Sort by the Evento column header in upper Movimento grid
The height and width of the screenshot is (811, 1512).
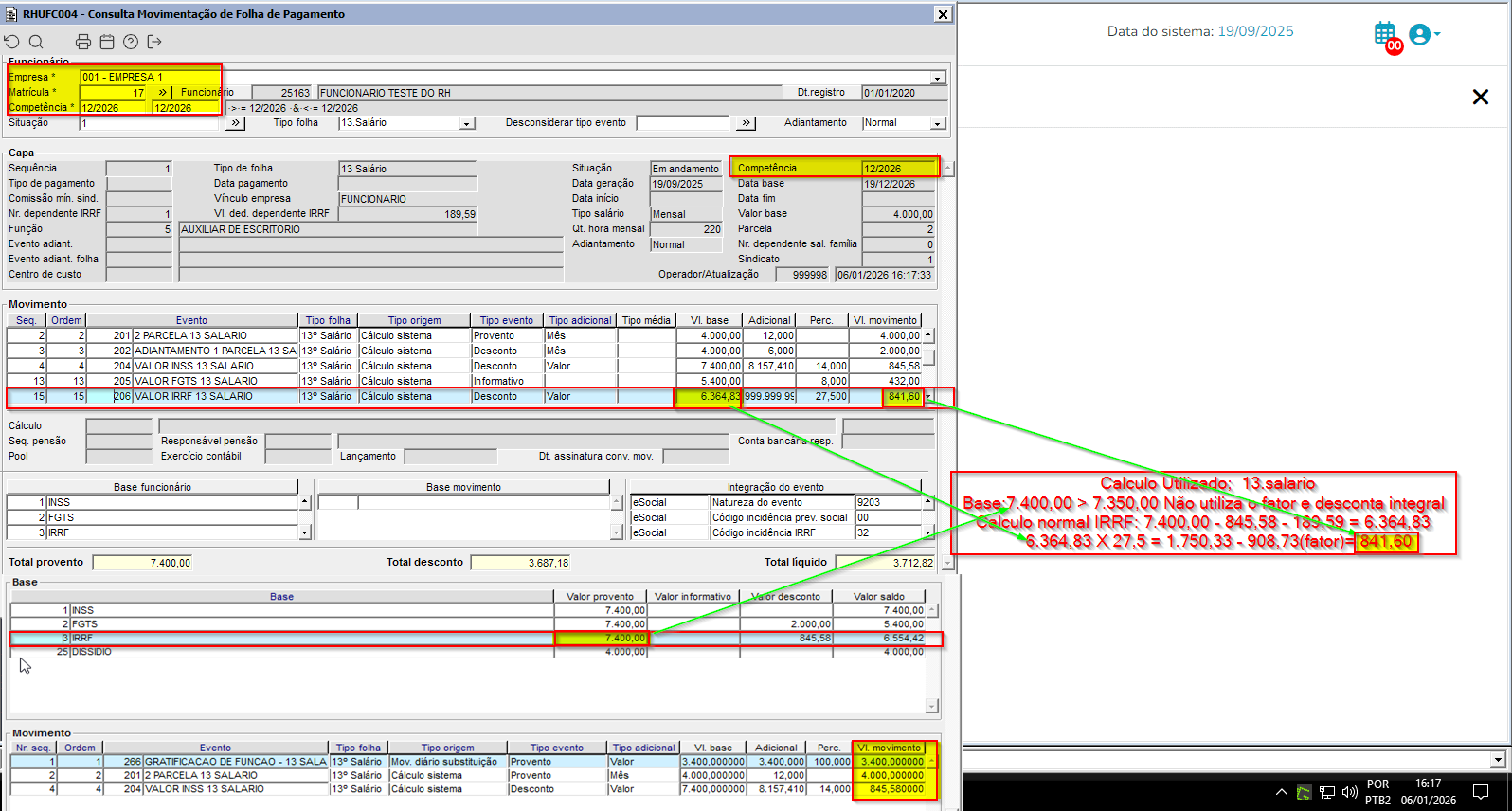click(191, 320)
